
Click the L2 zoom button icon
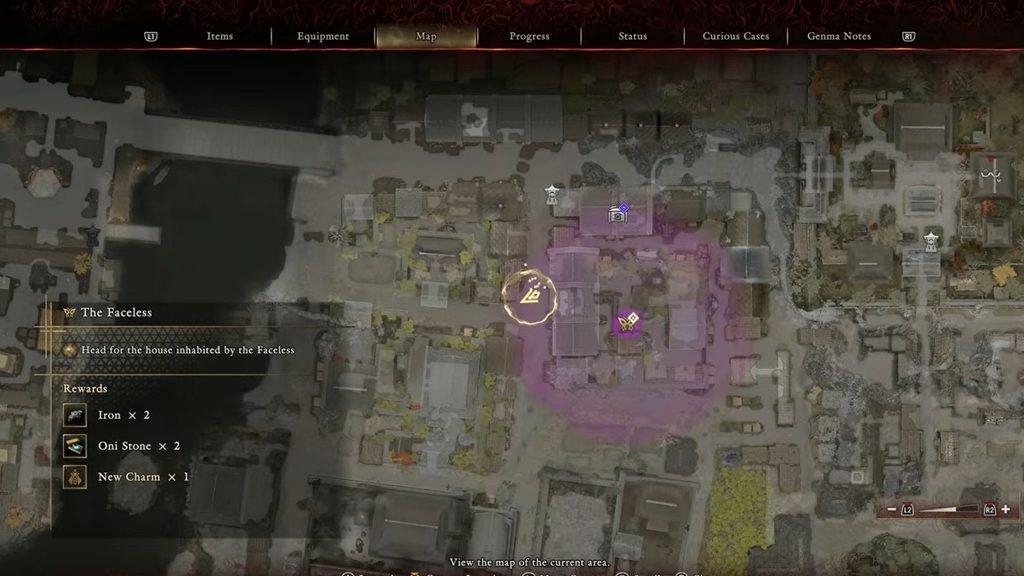[x=907, y=509]
